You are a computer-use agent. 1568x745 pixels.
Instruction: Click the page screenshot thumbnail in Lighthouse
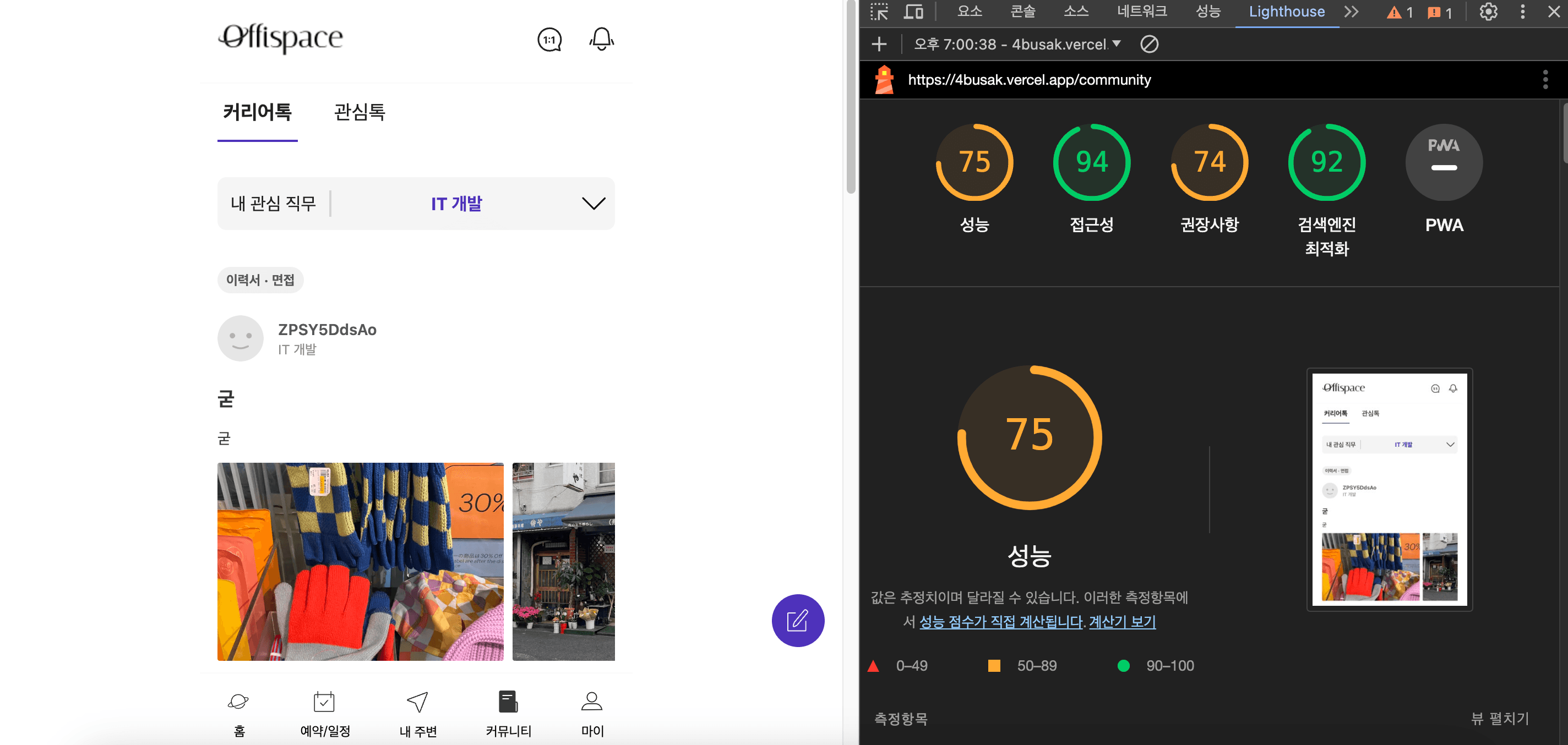click(1389, 490)
